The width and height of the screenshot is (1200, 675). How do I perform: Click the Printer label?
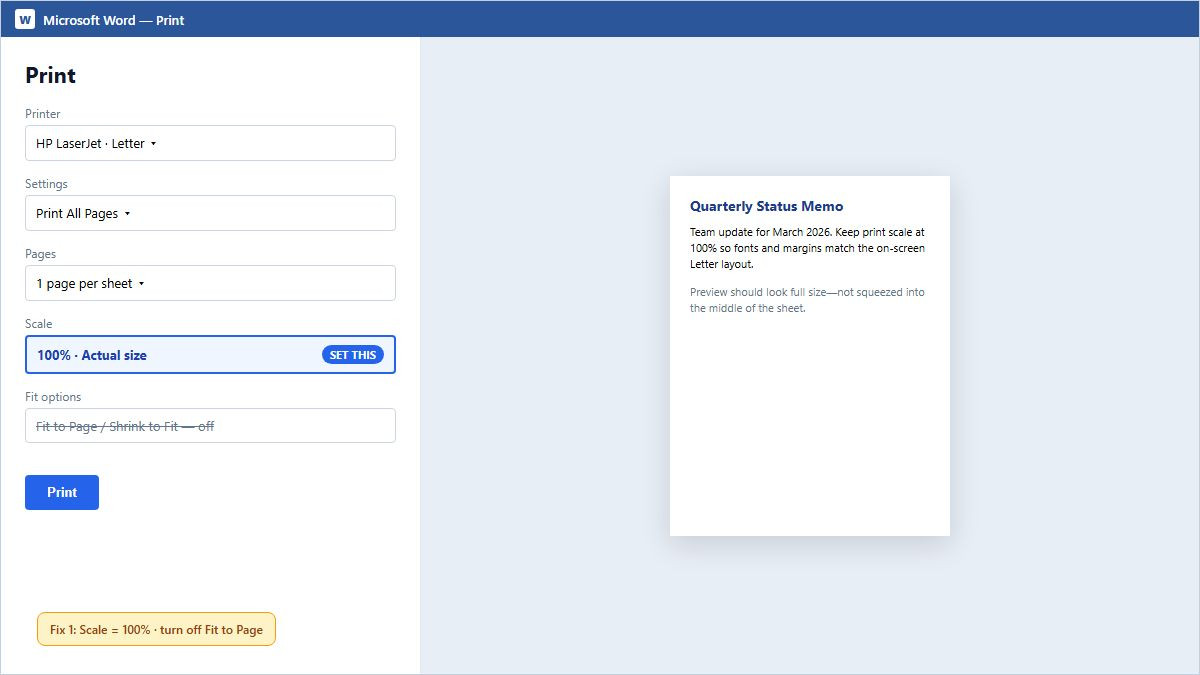(43, 114)
